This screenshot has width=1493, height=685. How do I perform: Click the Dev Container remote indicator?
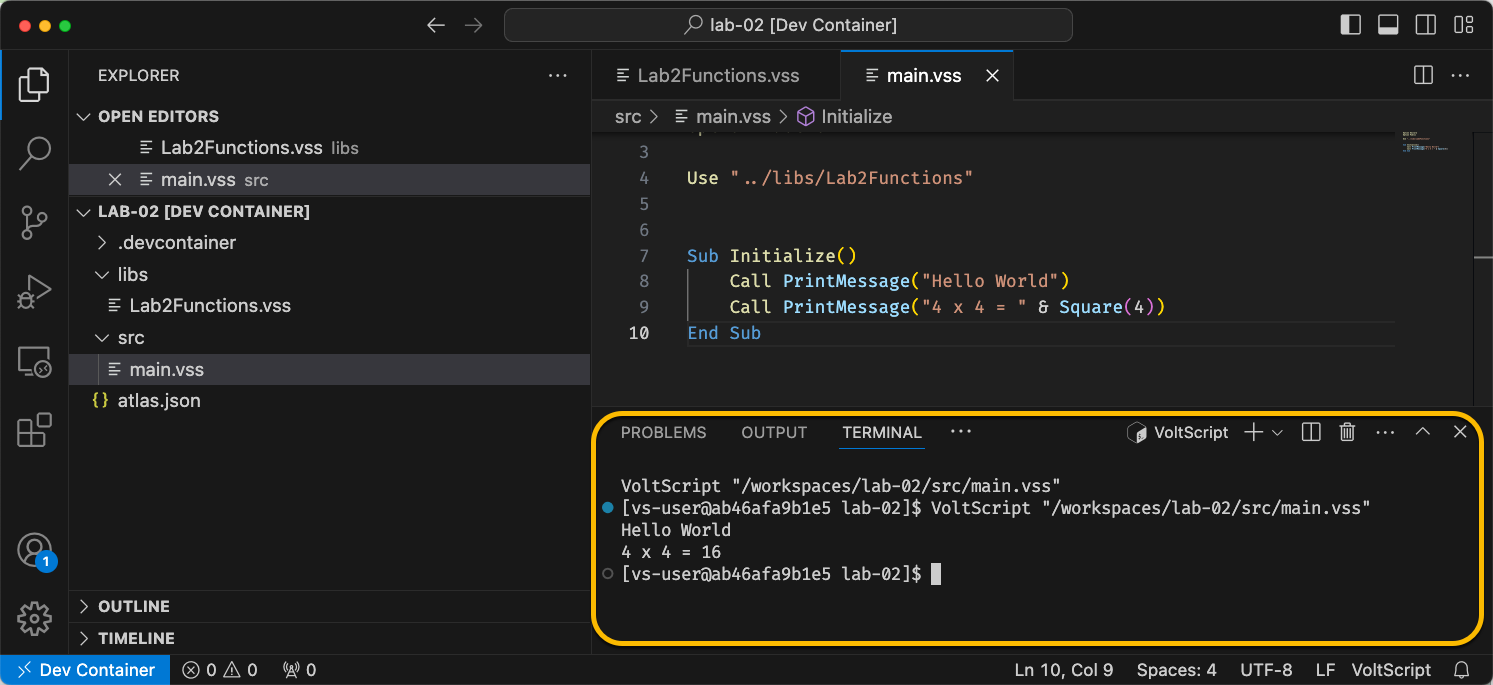tap(85, 670)
